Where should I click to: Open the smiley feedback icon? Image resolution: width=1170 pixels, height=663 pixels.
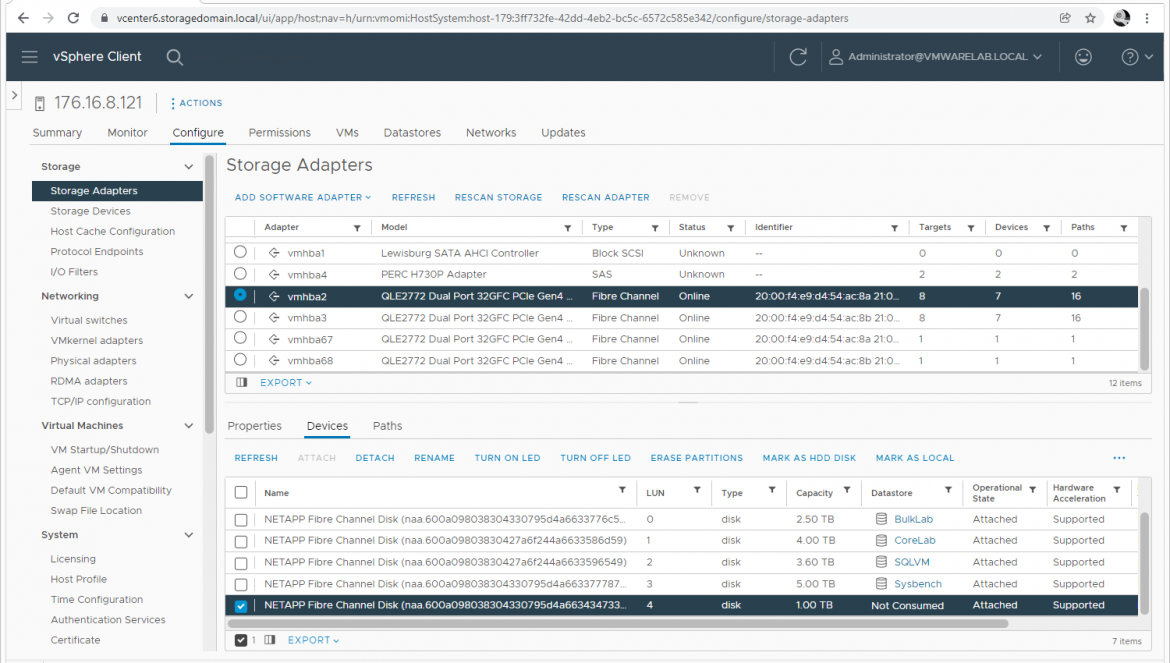tap(1083, 57)
